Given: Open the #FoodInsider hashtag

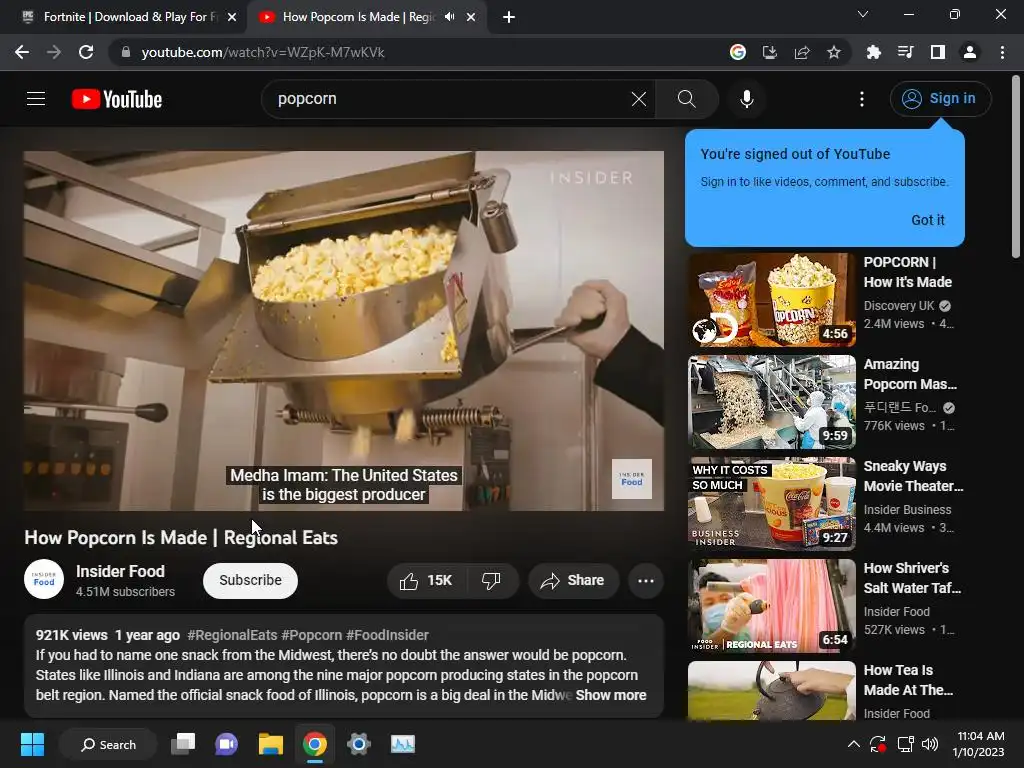Looking at the screenshot, I should point(387,635).
